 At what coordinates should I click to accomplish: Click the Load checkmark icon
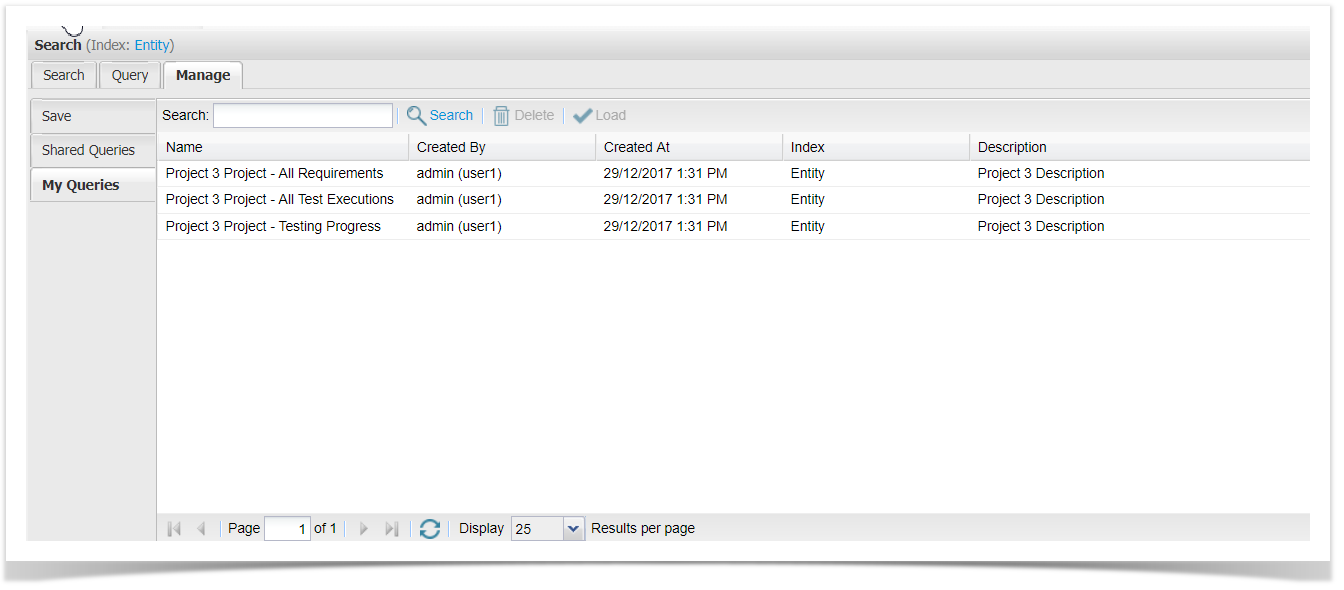point(583,116)
